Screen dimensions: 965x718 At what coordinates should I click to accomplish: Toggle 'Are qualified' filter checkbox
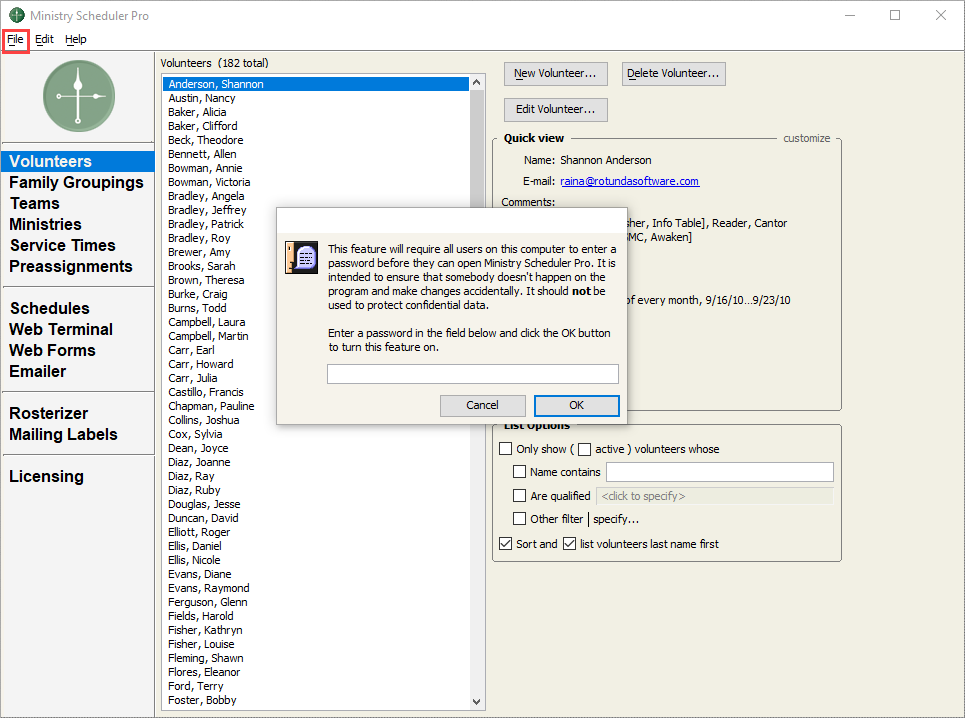tap(520, 496)
